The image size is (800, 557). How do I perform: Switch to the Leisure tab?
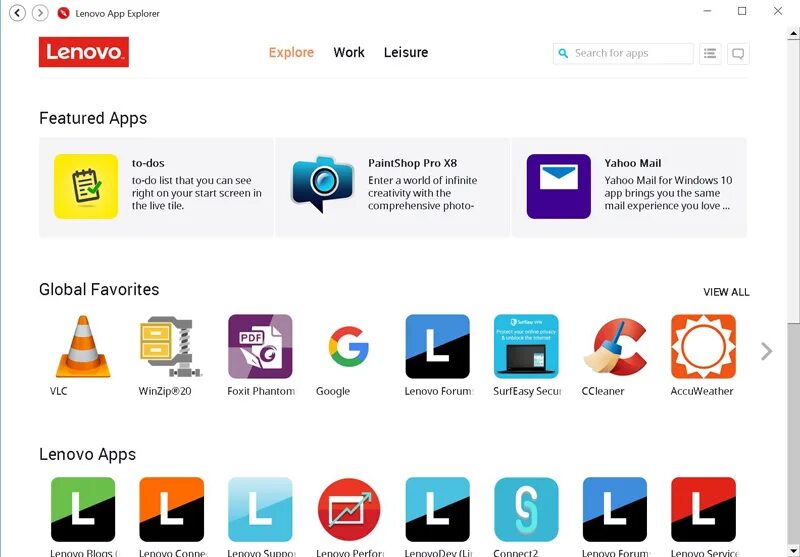point(406,53)
